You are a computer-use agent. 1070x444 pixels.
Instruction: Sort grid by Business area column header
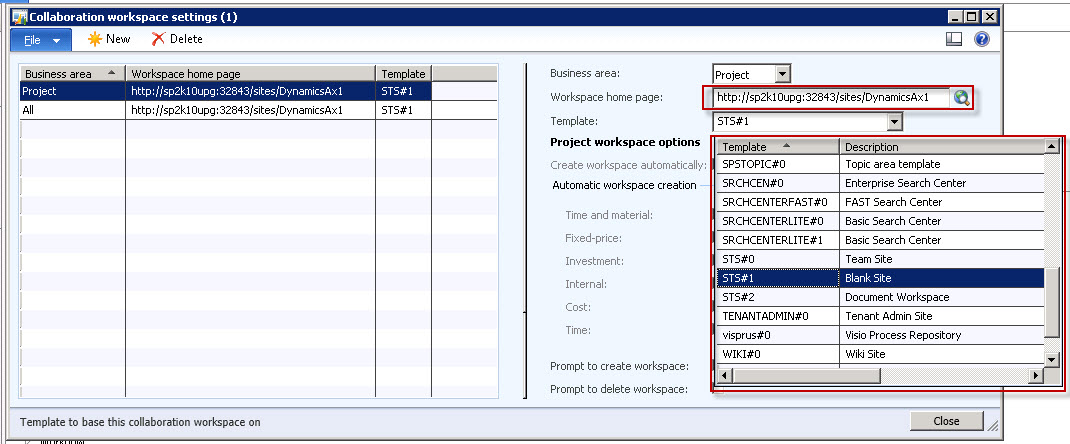pos(72,73)
